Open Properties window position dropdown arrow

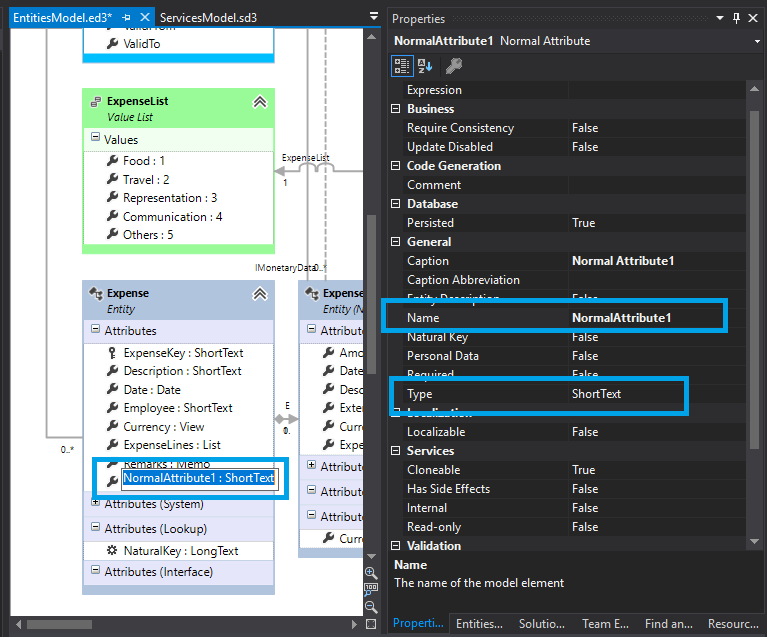pyautogui.click(x=720, y=18)
